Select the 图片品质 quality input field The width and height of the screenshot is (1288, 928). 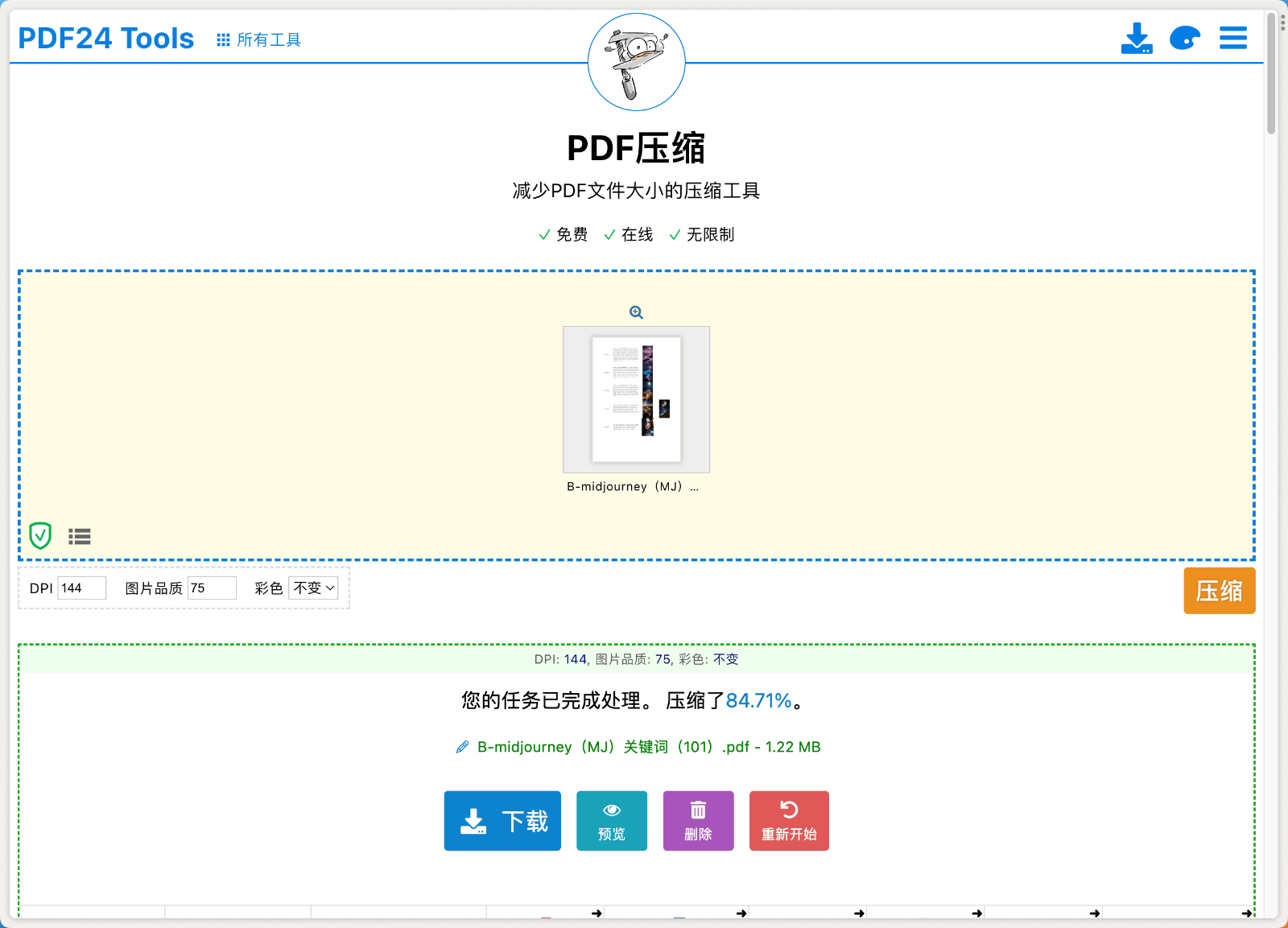(212, 588)
